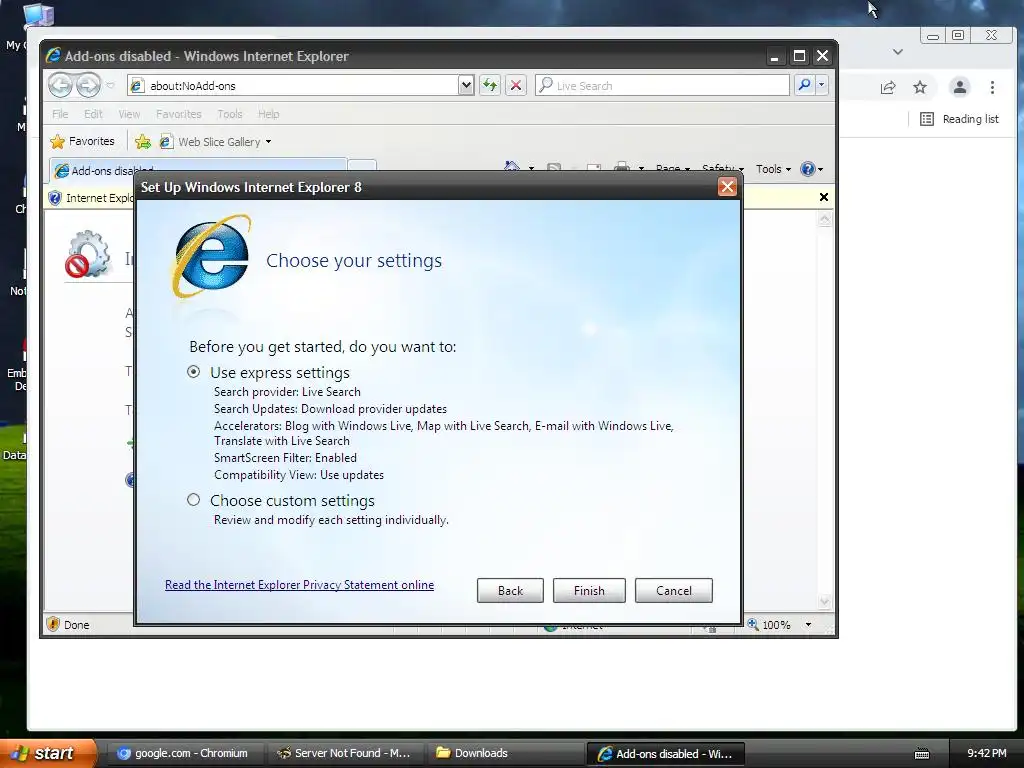Click the IE logo in setup dialog
The height and width of the screenshot is (768, 1024).
tap(211, 256)
